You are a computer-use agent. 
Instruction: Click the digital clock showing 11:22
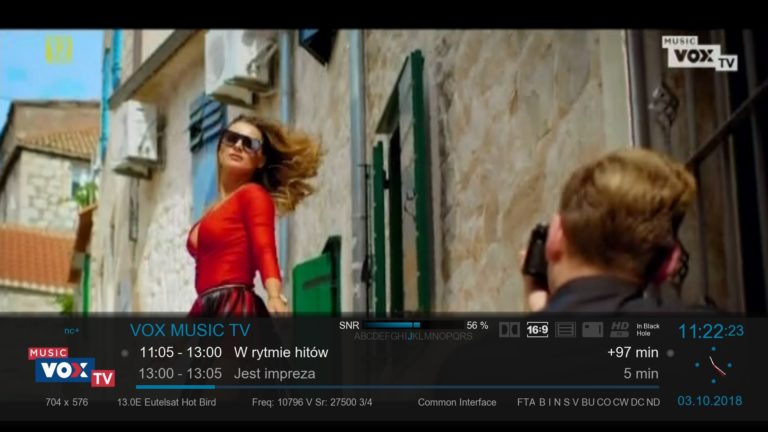click(710, 331)
